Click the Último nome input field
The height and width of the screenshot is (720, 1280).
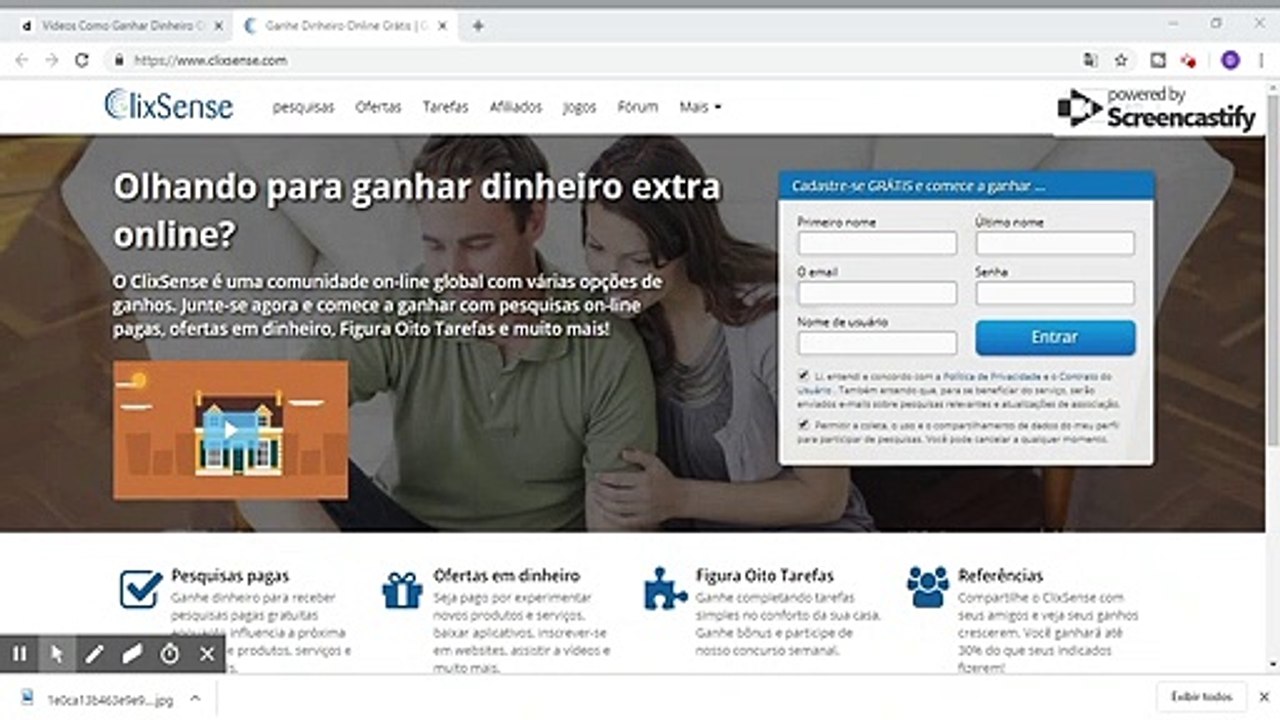click(x=1055, y=243)
